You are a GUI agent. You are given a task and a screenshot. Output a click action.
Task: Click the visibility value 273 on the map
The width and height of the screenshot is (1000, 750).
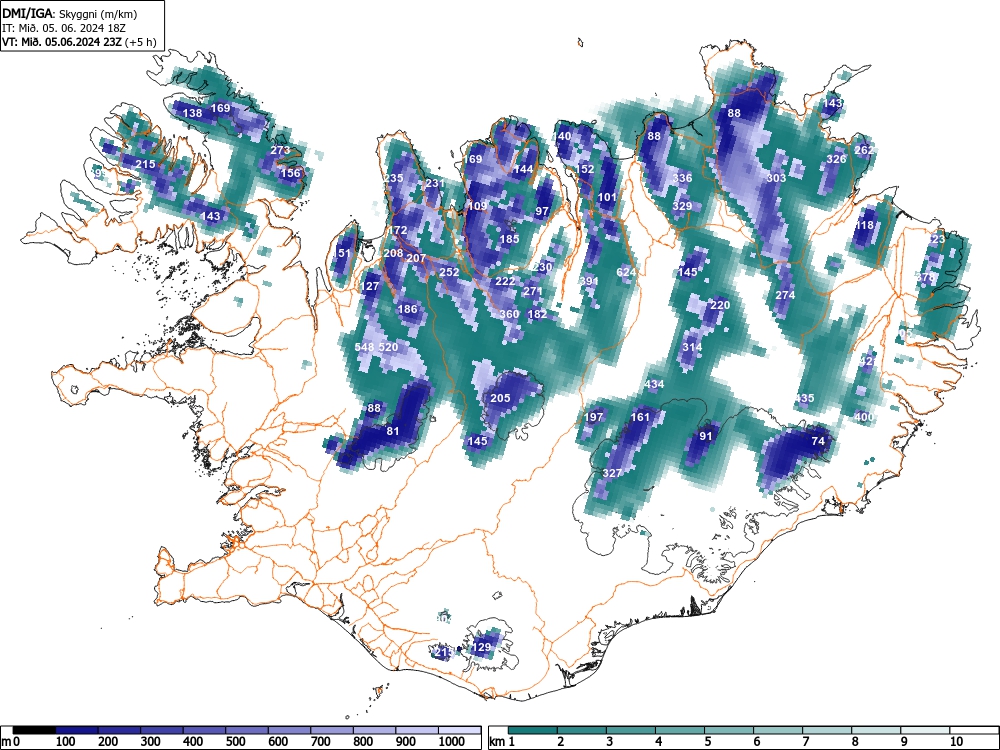[280, 150]
